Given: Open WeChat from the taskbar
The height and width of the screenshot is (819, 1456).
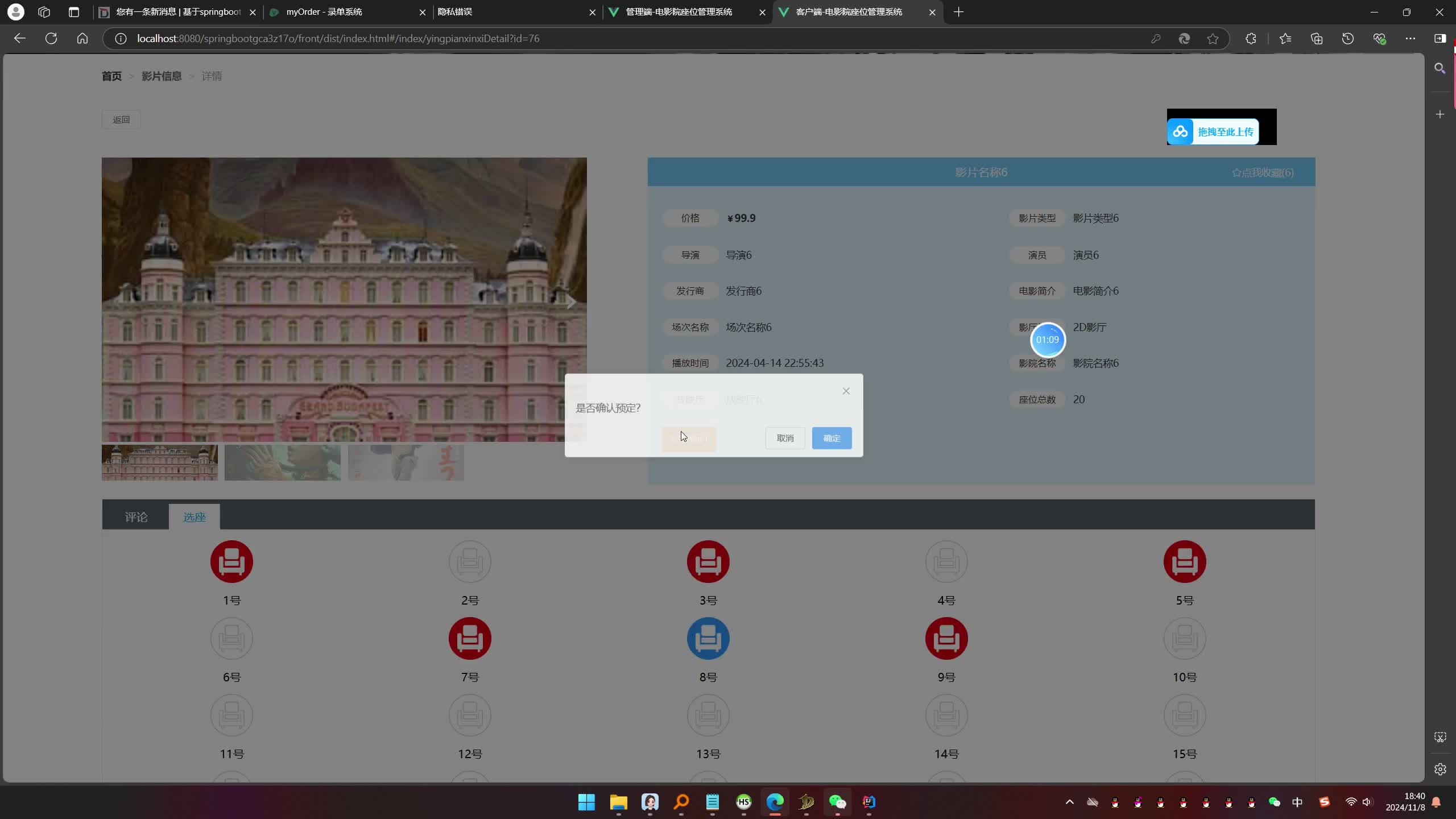Looking at the screenshot, I should click(837, 802).
